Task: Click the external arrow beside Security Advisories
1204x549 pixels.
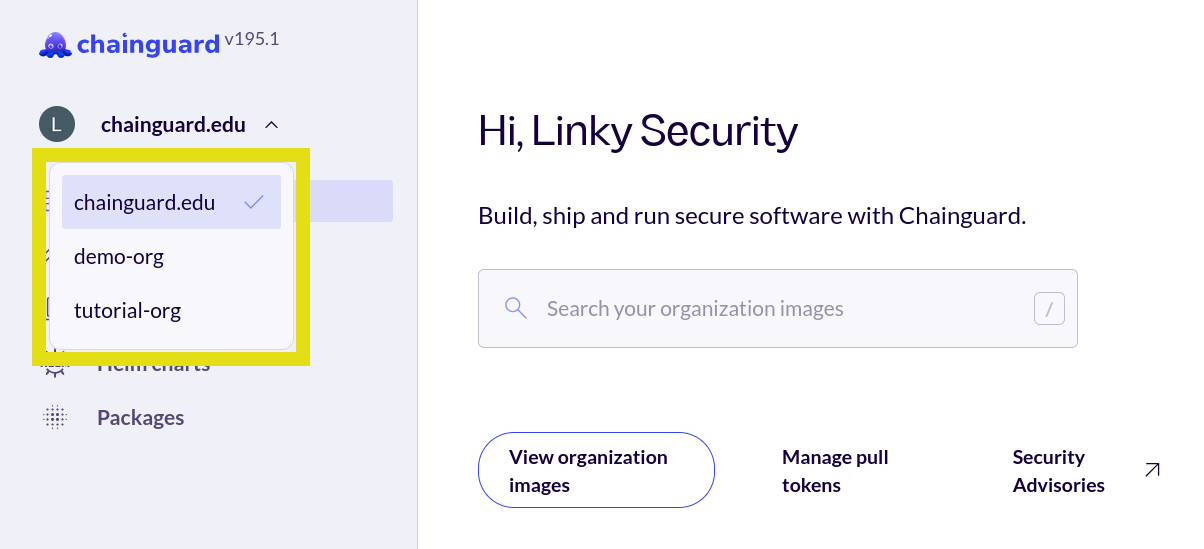Action: 1152,469
